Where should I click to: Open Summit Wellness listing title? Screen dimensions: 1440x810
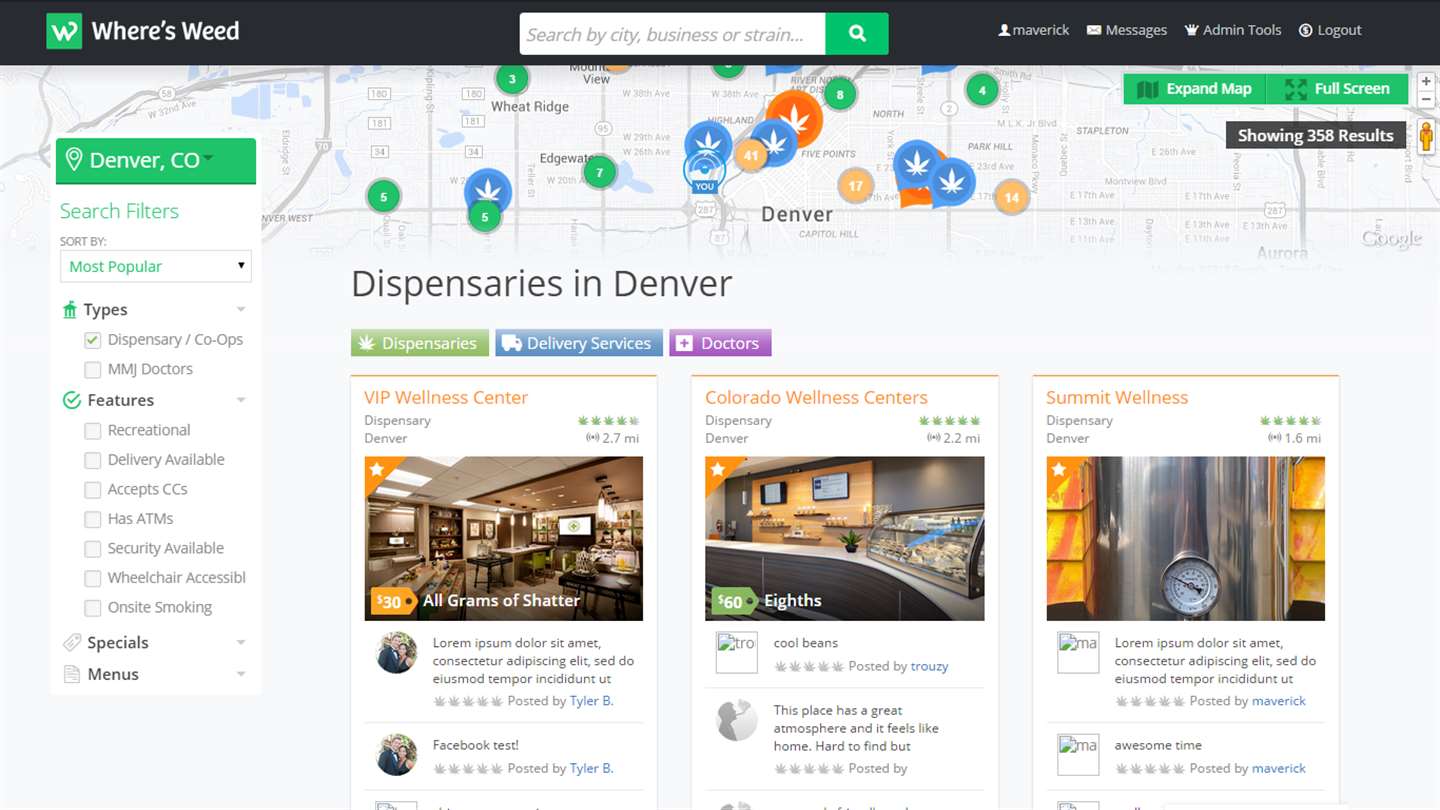(1117, 397)
